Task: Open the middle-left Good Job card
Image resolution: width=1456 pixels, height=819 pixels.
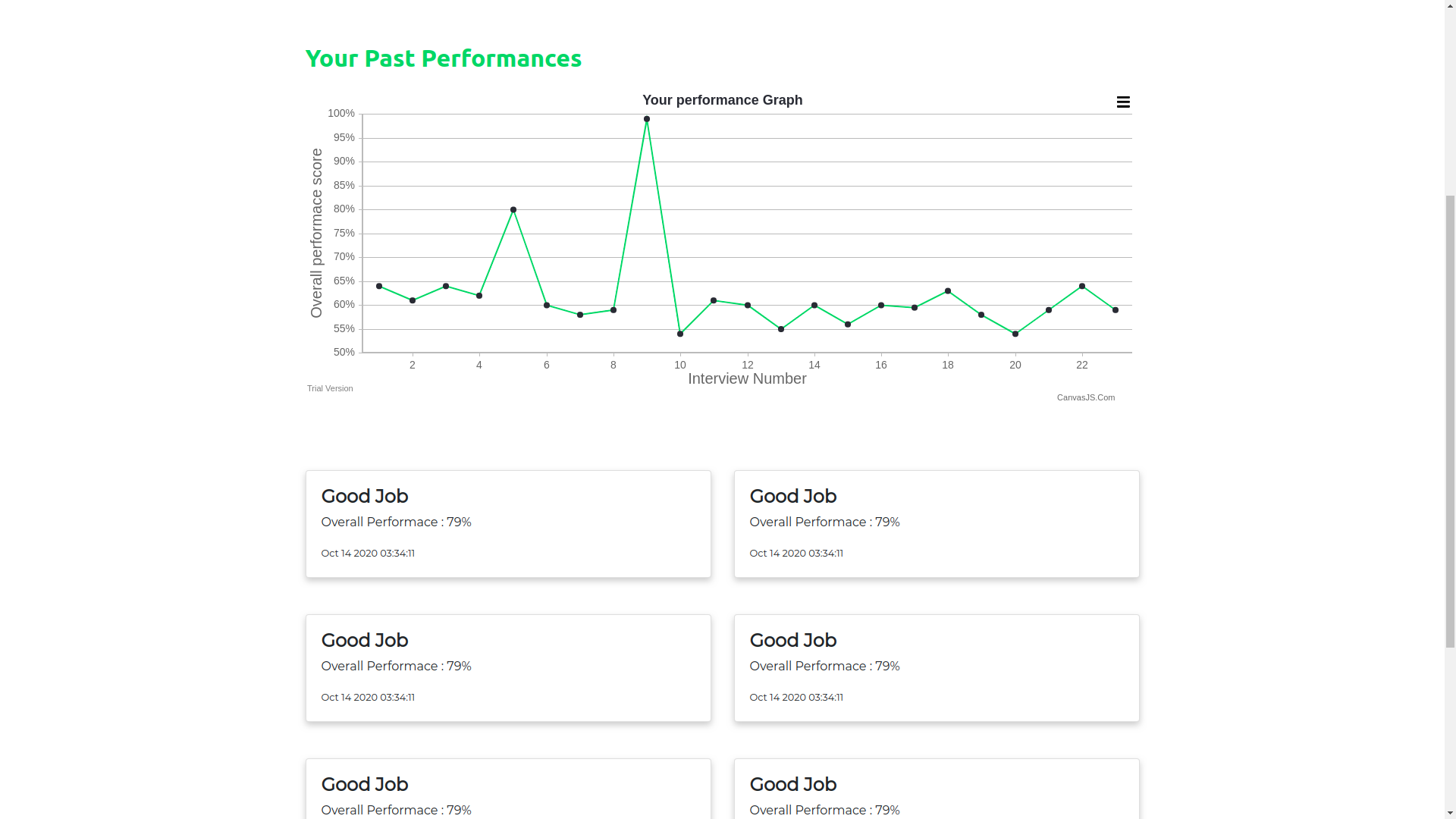Action: point(508,668)
